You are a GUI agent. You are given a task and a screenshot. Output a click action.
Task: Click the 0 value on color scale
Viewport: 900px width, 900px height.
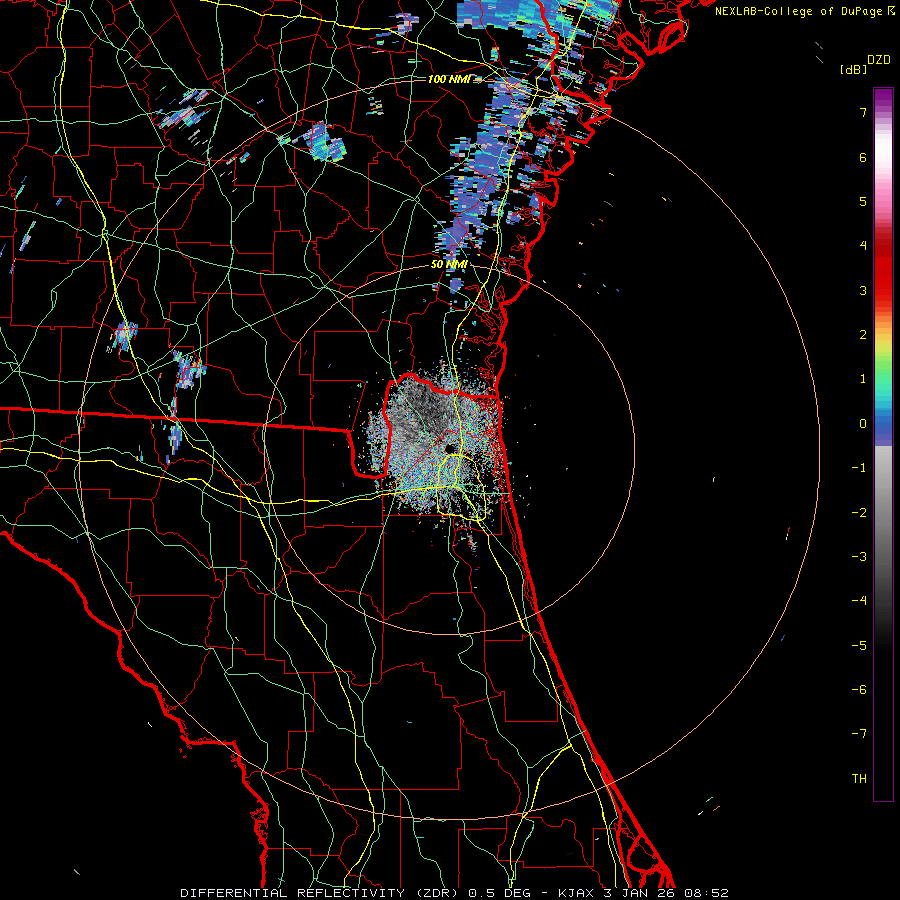[x=863, y=424]
